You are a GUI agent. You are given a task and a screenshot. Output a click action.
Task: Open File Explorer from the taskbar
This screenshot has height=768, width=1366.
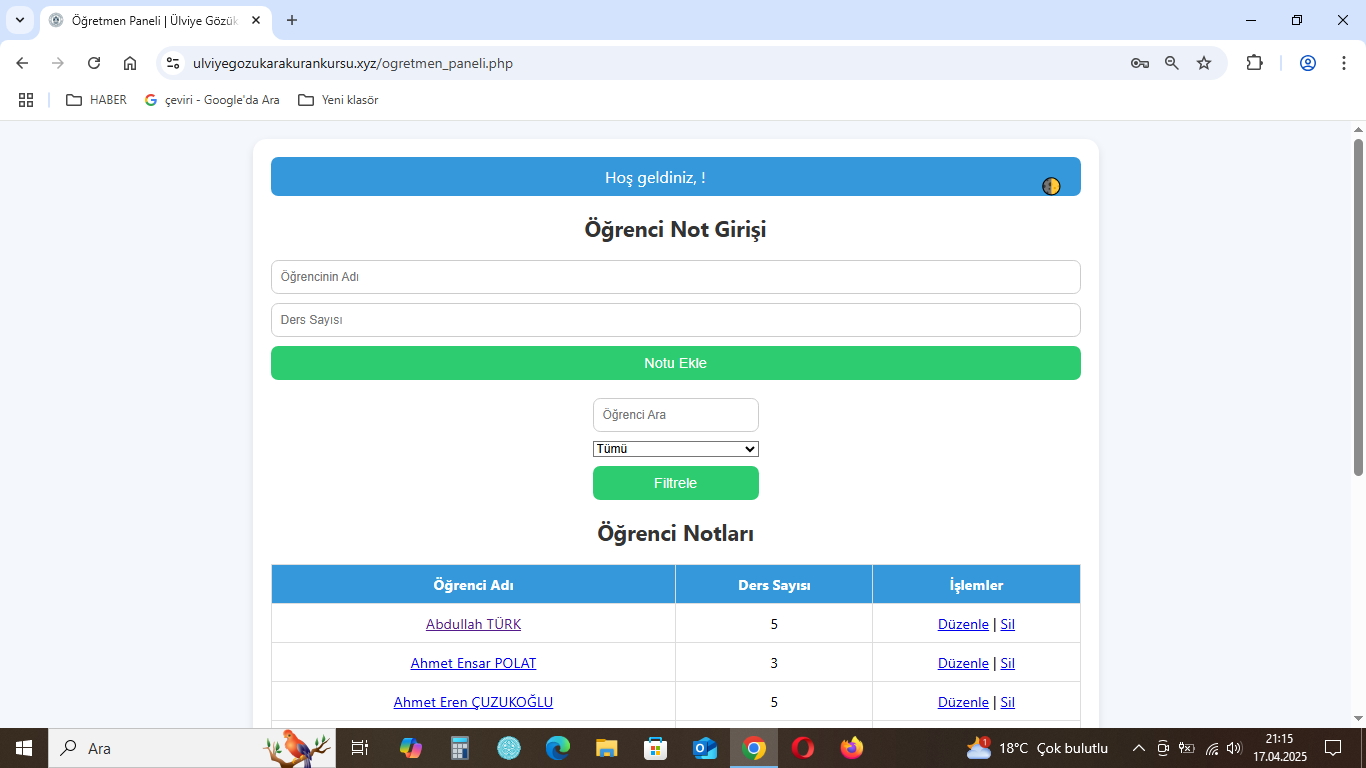click(x=607, y=748)
